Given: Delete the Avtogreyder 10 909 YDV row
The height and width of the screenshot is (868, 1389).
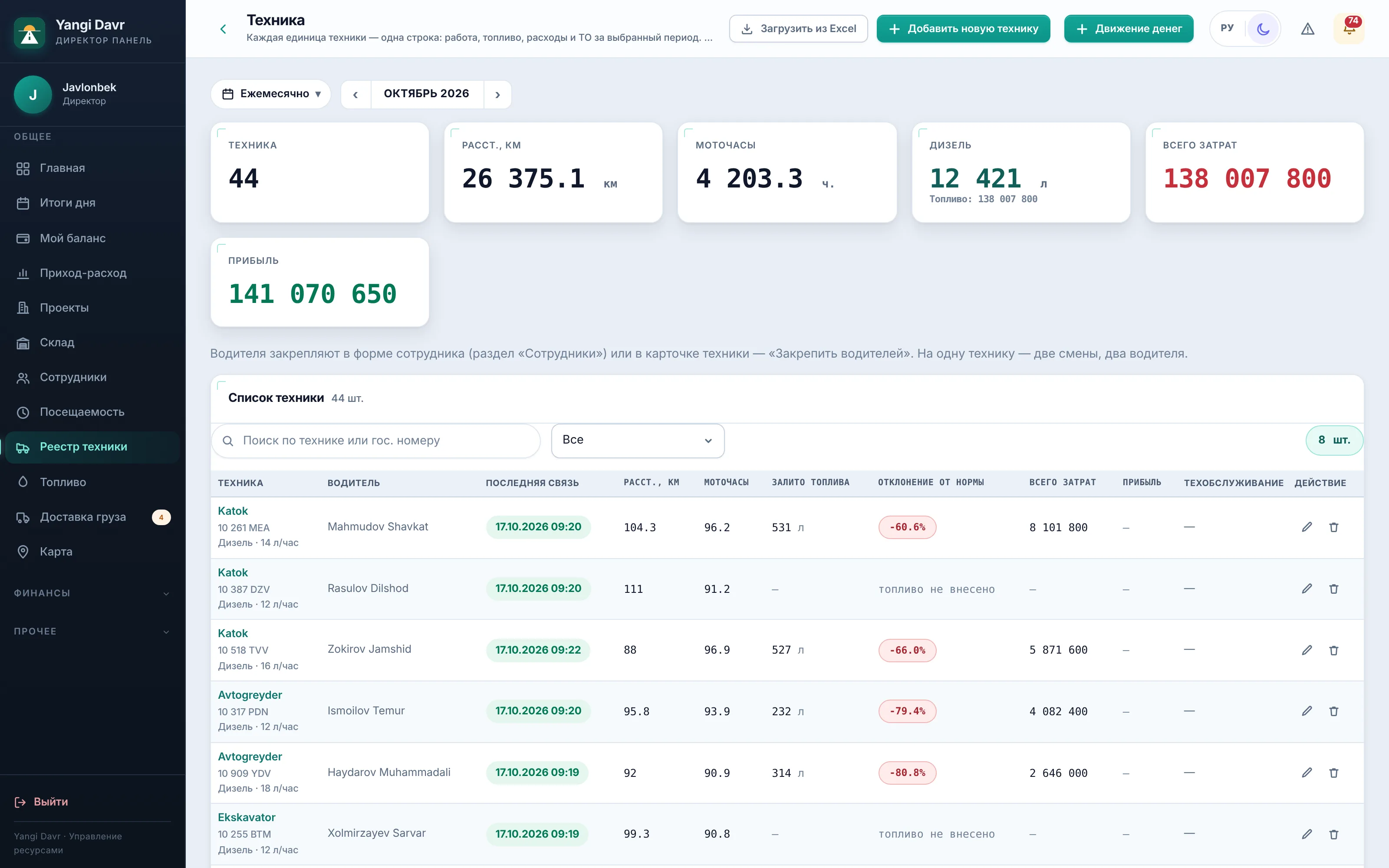Looking at the screenshot, I should 1334,773.
